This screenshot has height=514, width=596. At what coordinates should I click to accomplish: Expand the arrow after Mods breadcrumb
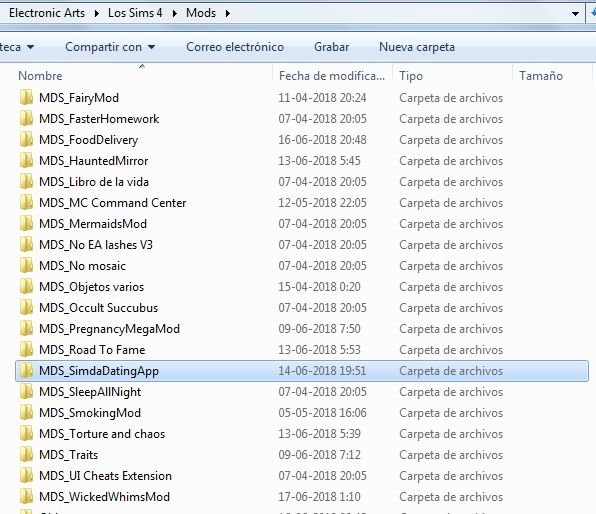(x=228, y=13)
